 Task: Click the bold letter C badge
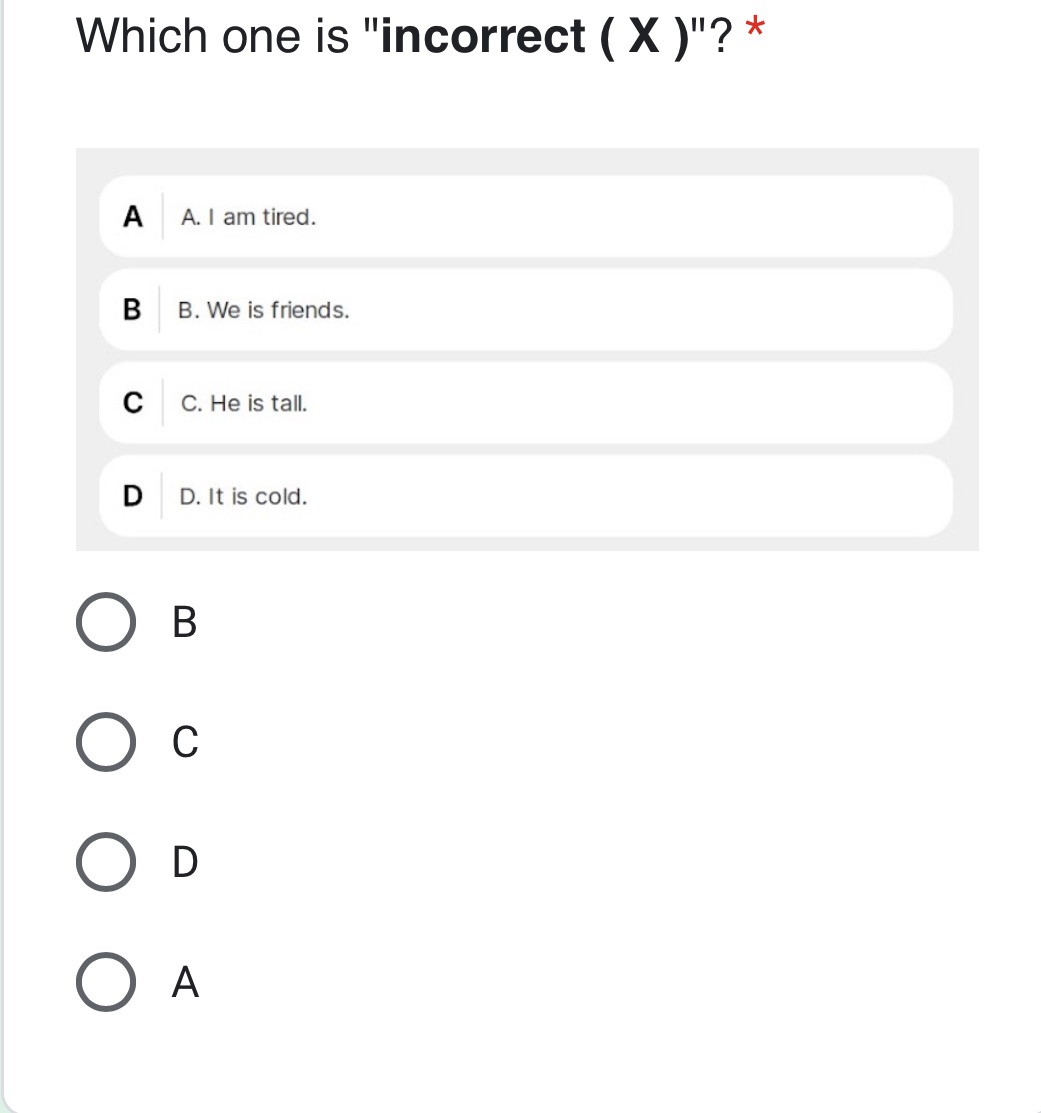click(130, 403)
